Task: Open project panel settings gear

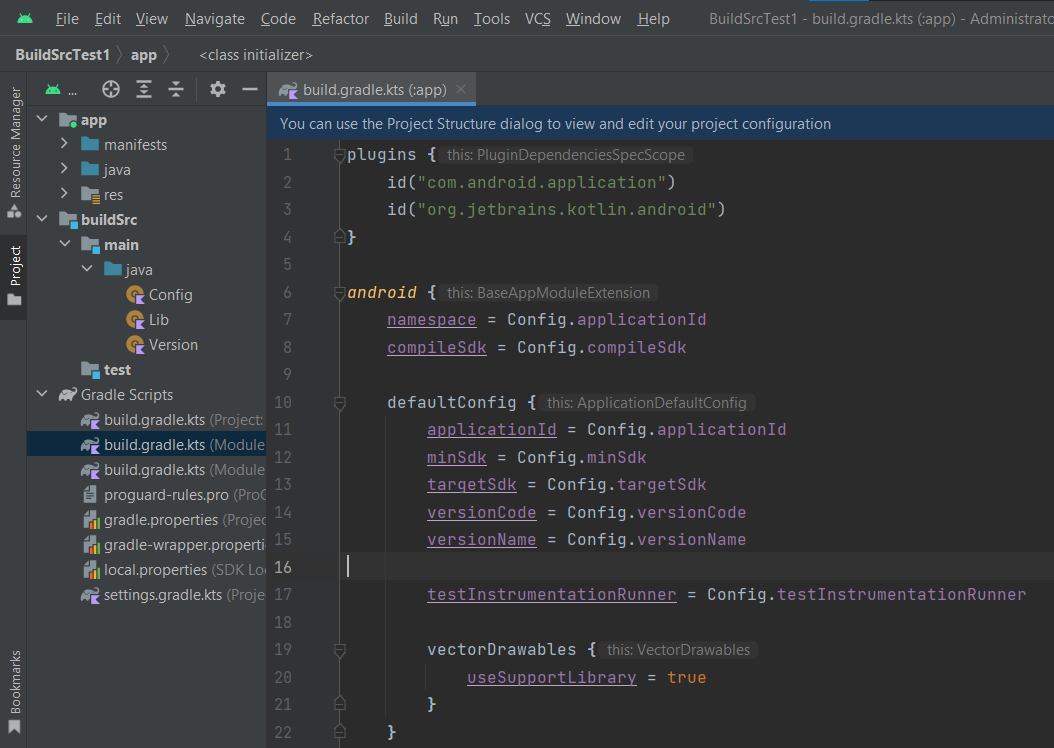Action: (x=218, y=89)
